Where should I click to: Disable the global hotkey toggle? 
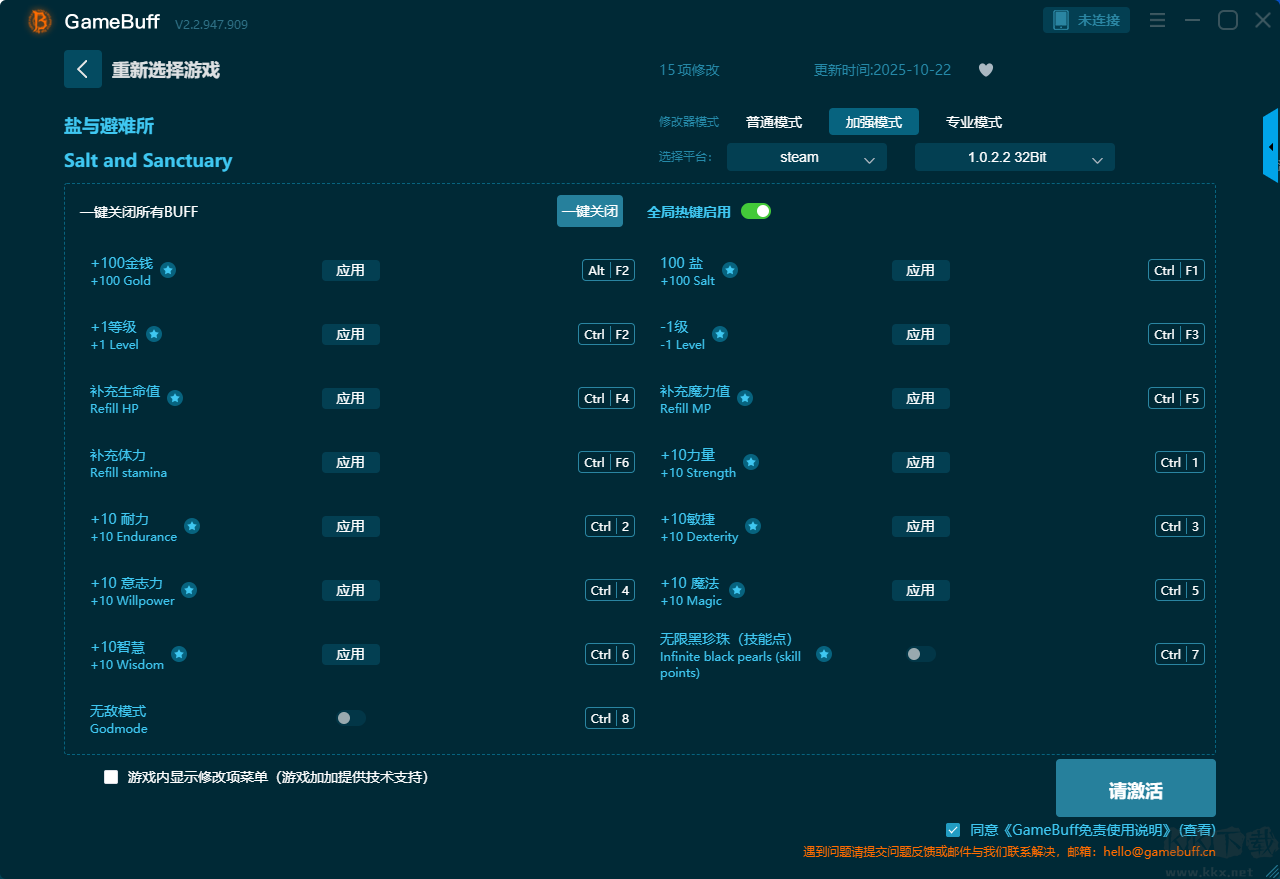pyautogui.click(x=756, y=211)
